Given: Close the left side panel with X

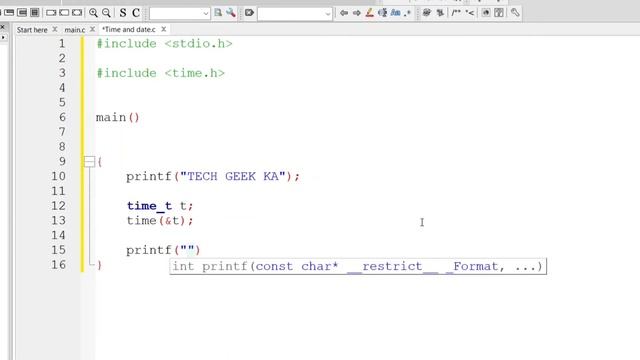Looking at the screenshot, I should pyautogui.click(x=2, y=27).
